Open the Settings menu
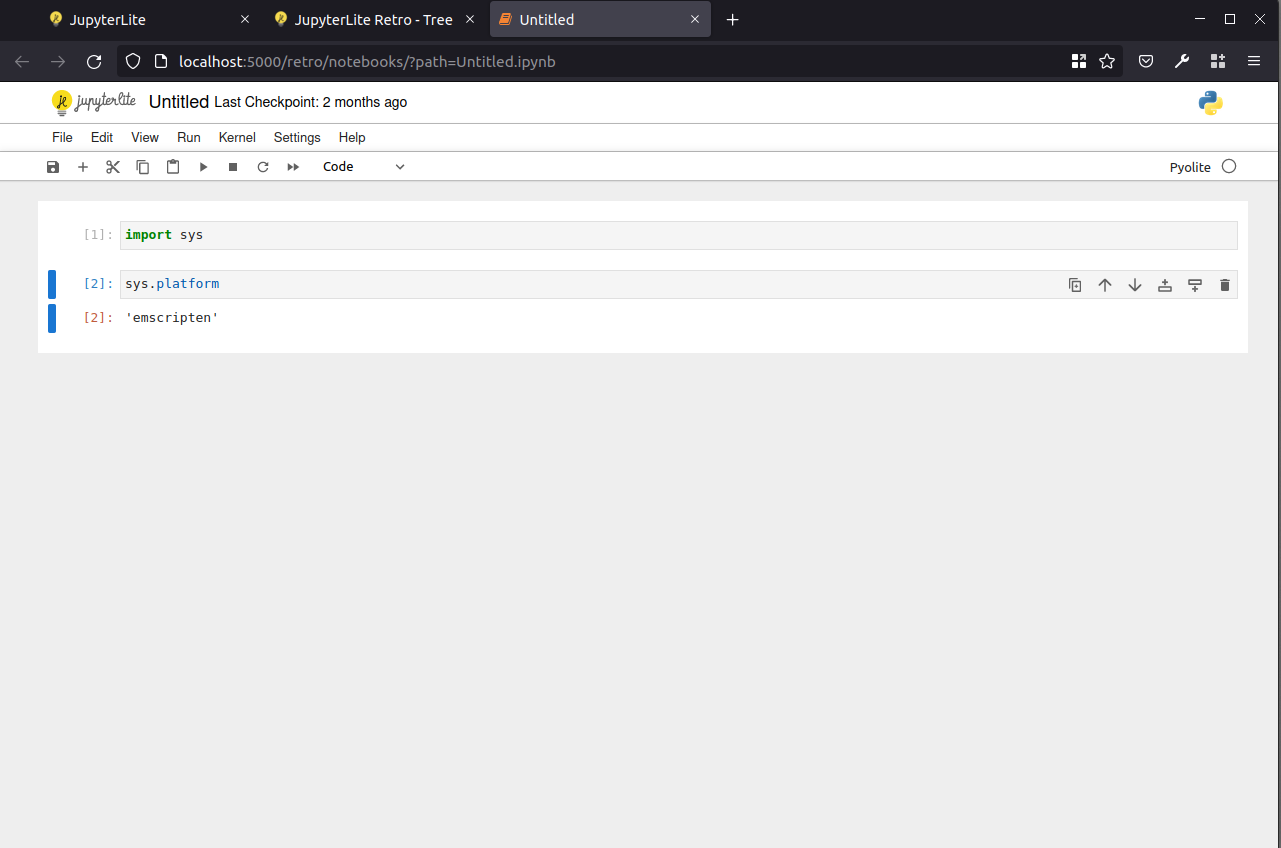Viewport: 1281px width, 848px height. 297,137
